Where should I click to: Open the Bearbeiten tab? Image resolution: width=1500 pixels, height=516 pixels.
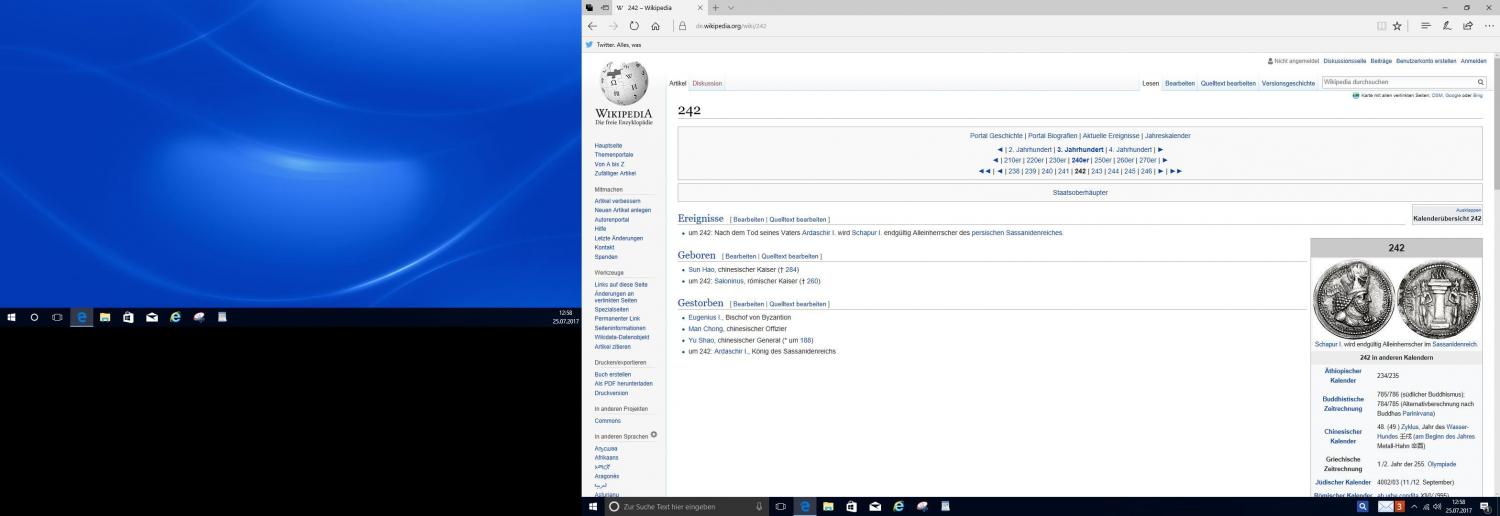1180,83
